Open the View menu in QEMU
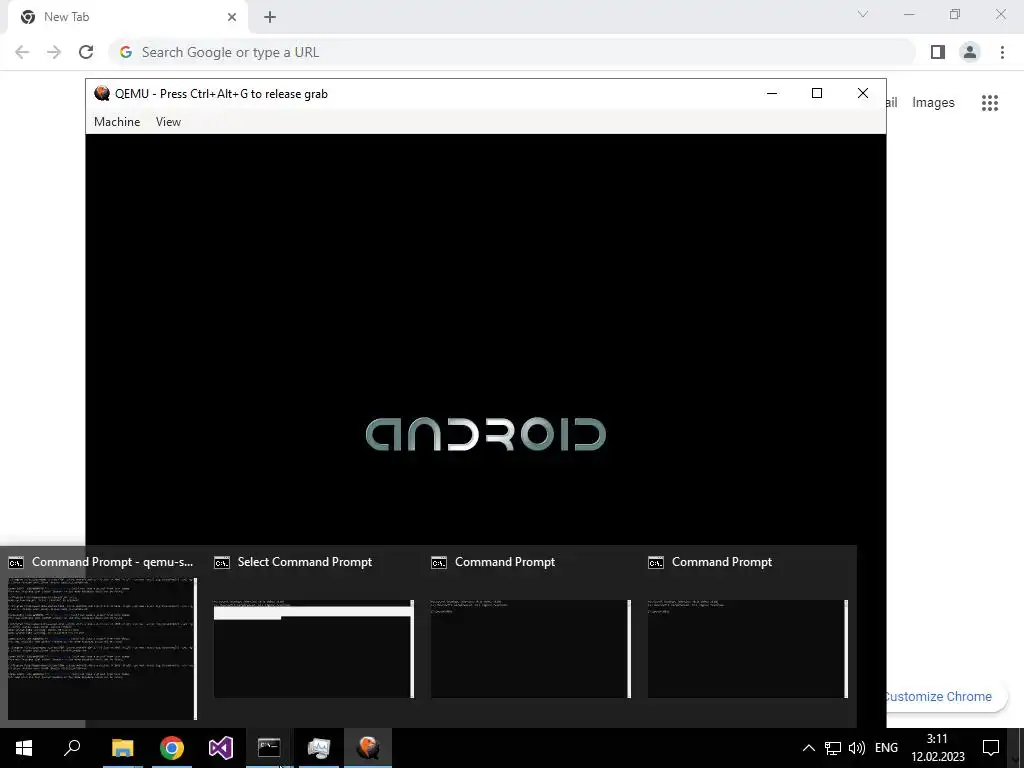 coord(168,121)
